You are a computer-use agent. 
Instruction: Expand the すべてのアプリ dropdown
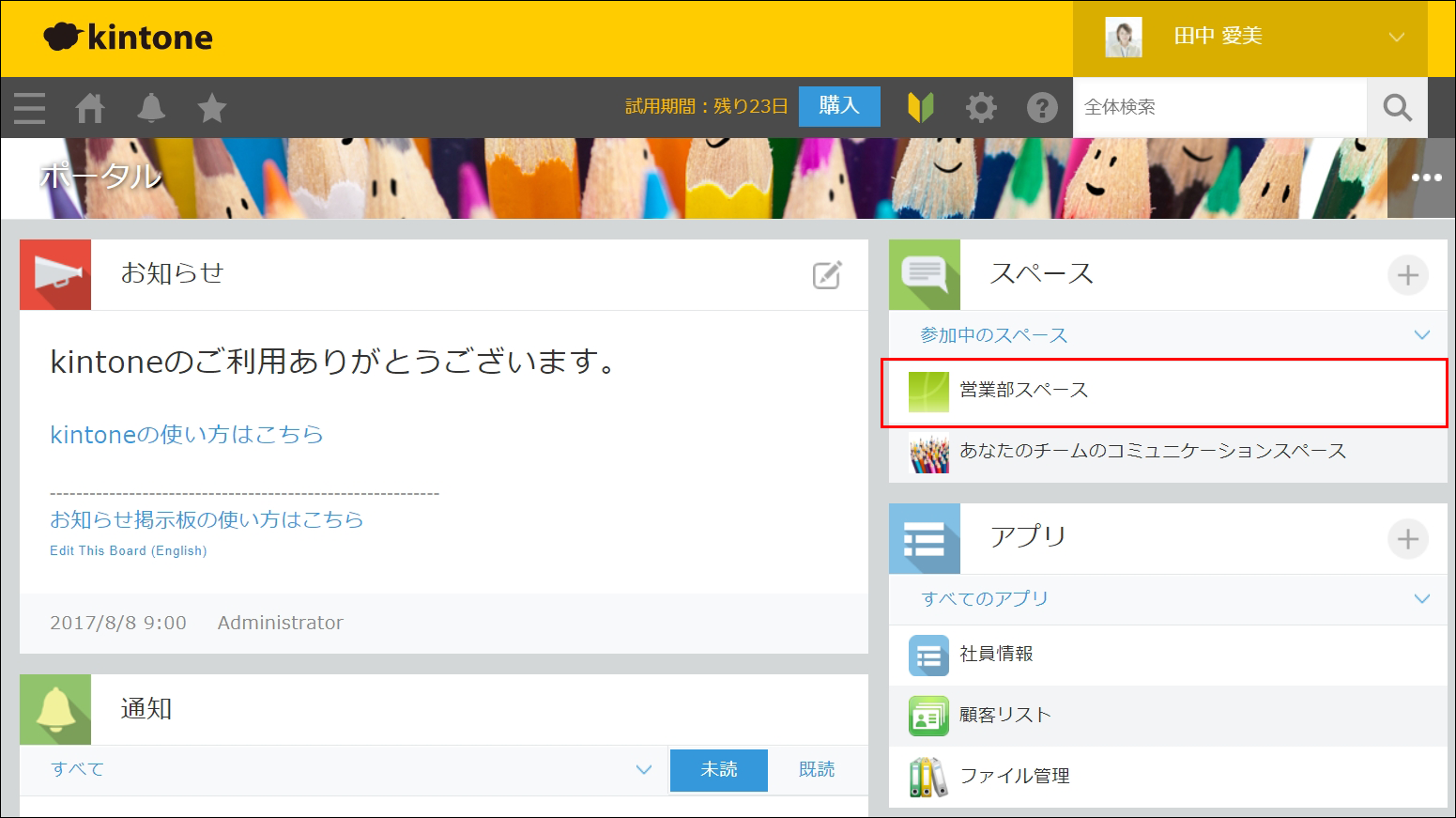coord(1421,599)
